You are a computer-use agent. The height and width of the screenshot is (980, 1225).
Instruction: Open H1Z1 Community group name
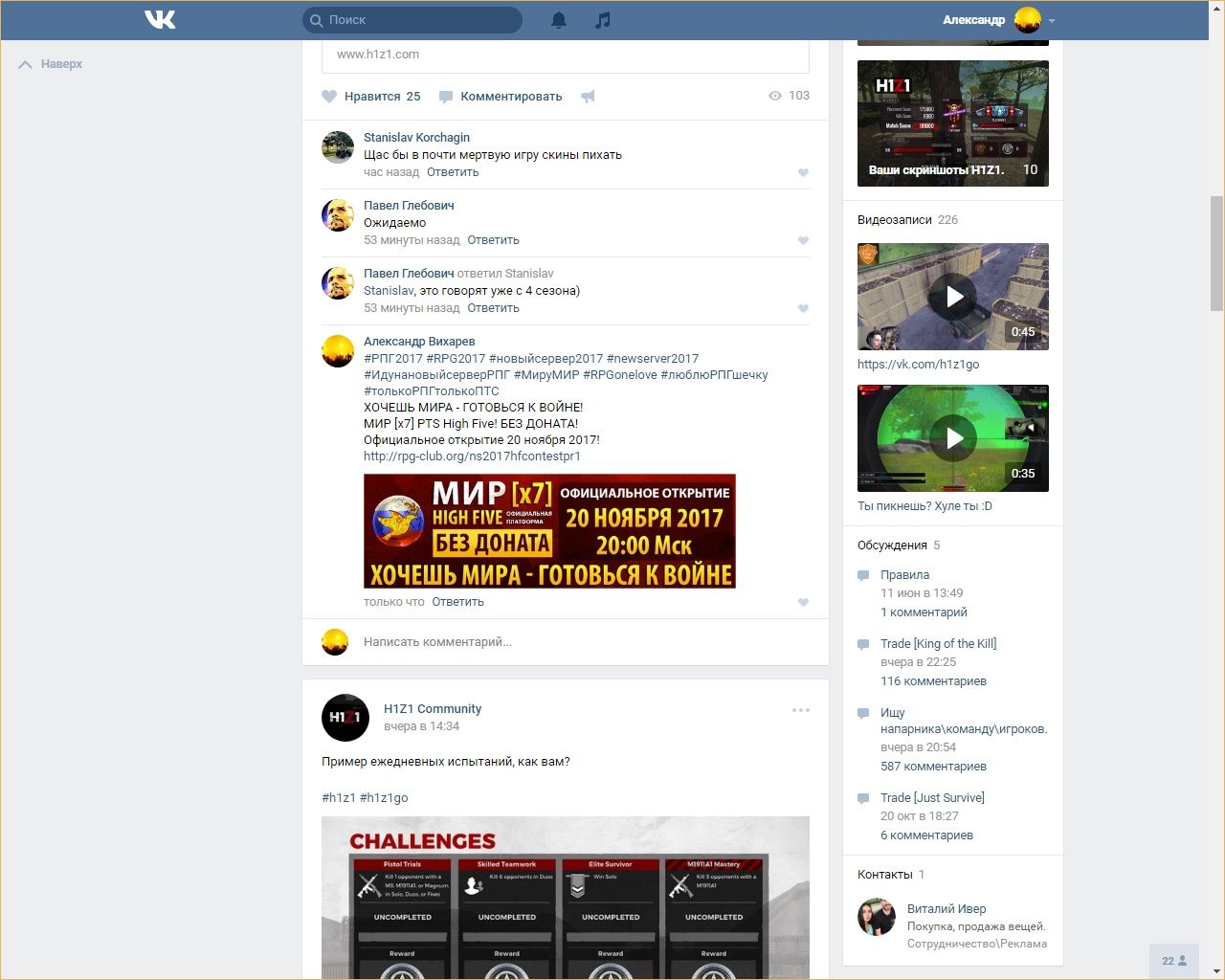pos(433,708)
